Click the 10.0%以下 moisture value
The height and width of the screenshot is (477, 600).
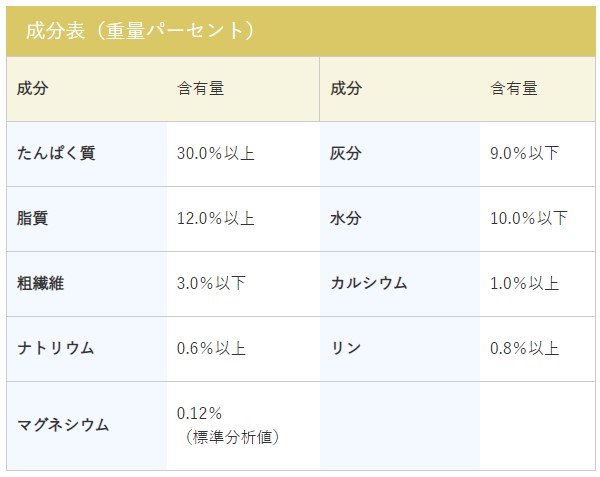(x=529, y=218)
